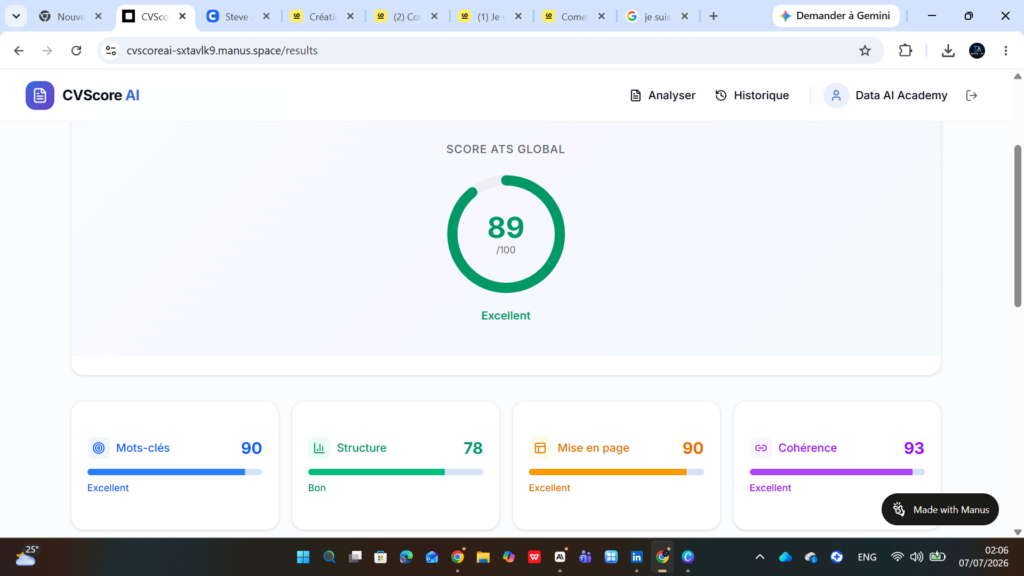Viewport: 1024px width, 576px height.
Task: Show hidden system tray icons
Action: click(760, 557)
